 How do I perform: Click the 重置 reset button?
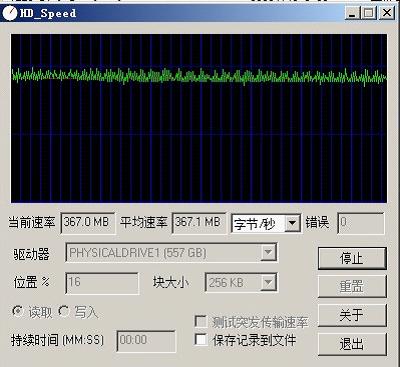[x=352, y=286]
